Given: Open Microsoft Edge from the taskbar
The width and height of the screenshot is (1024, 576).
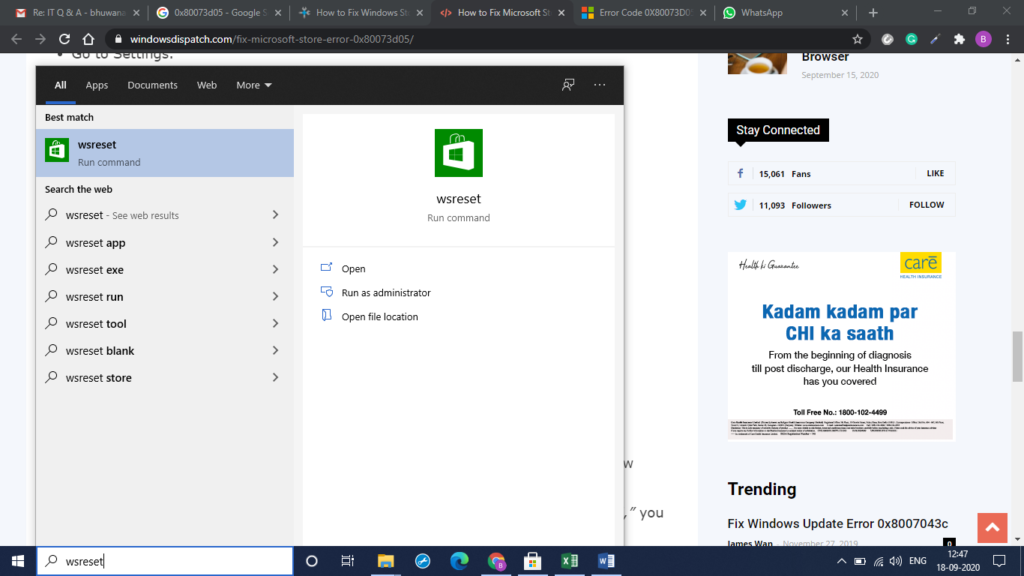Looking at the screenshot, I should pyautogui.click(x=459, y=561).
